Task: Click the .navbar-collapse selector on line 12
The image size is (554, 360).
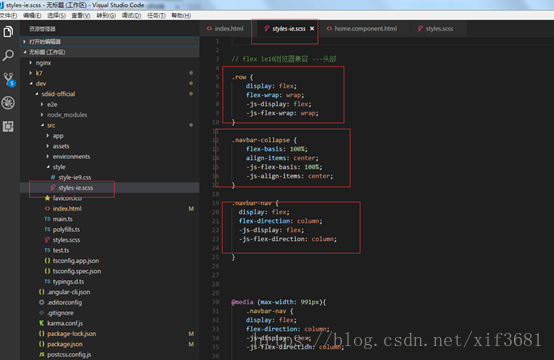Action: pos(261,140)
